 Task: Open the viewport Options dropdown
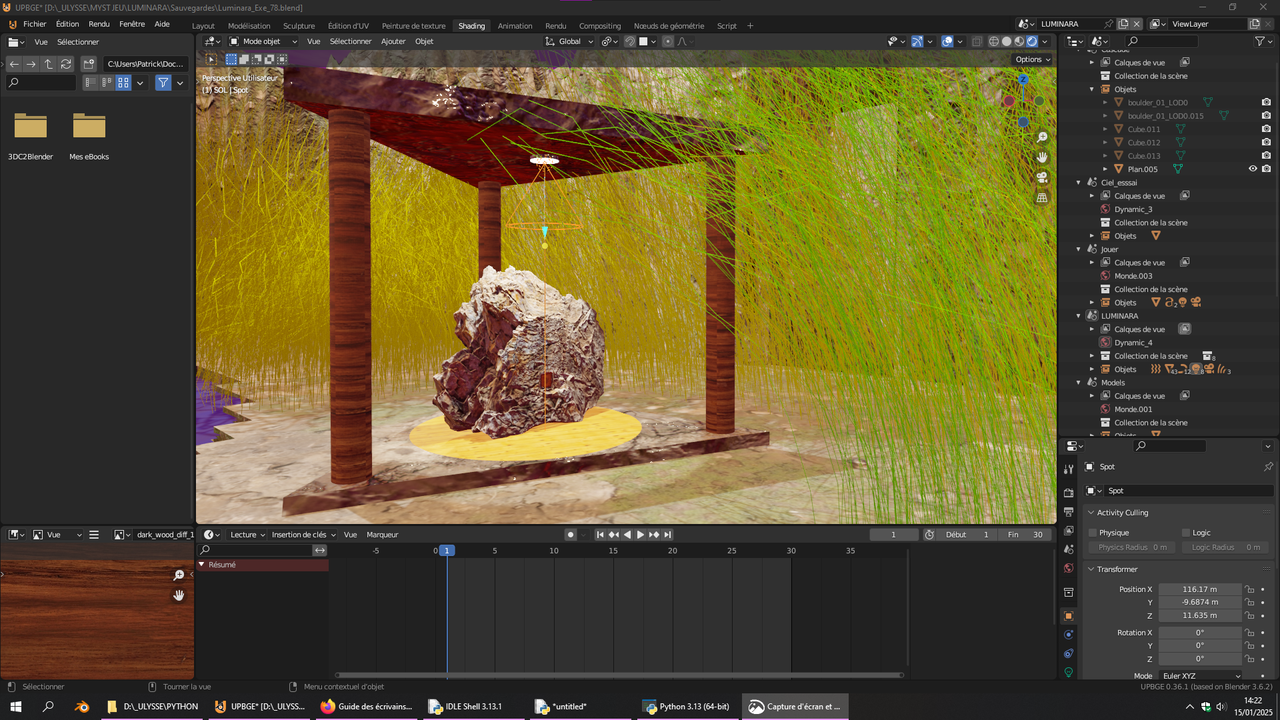coord(1033,59)
